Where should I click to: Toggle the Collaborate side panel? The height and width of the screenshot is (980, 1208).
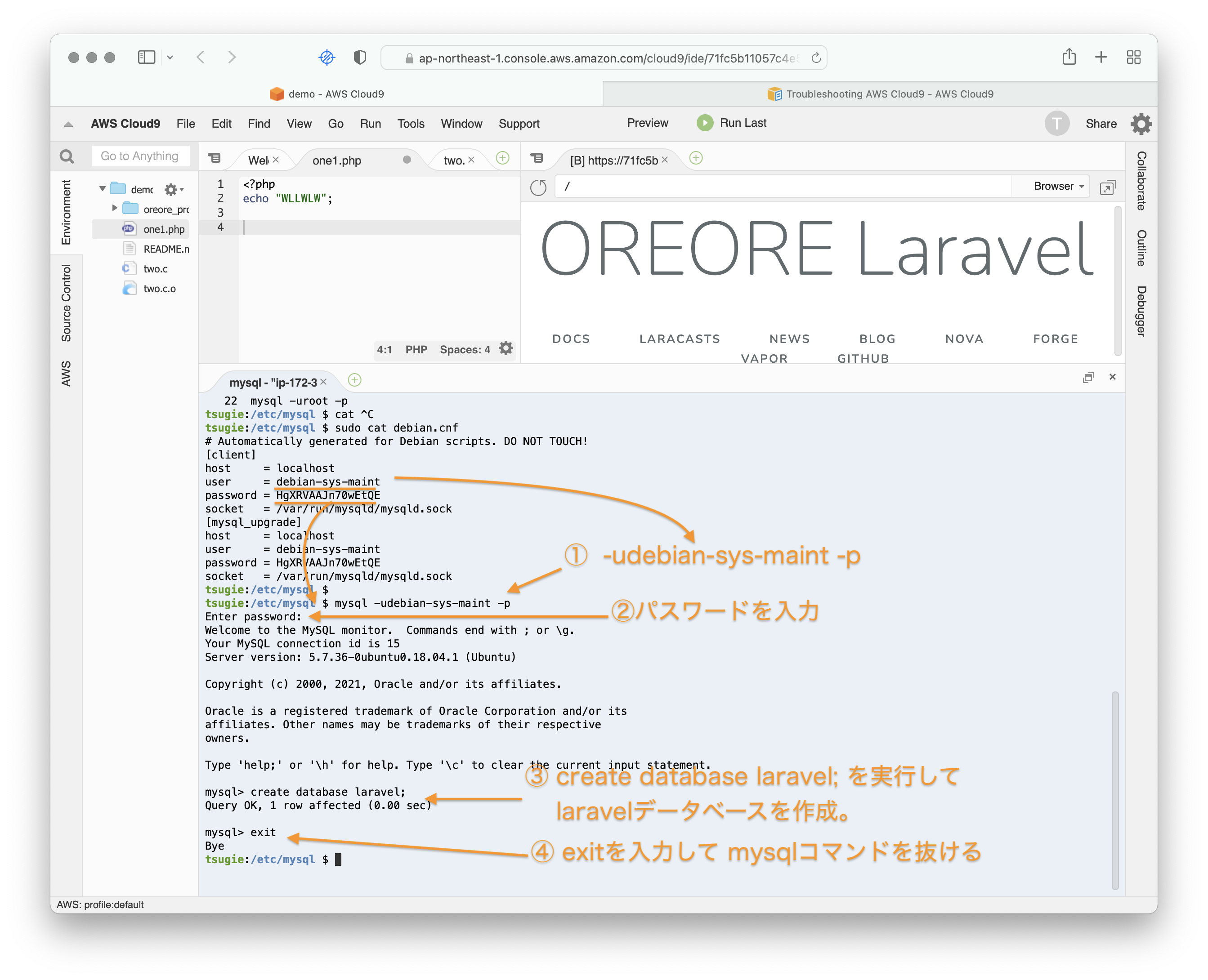point(1141,181)
